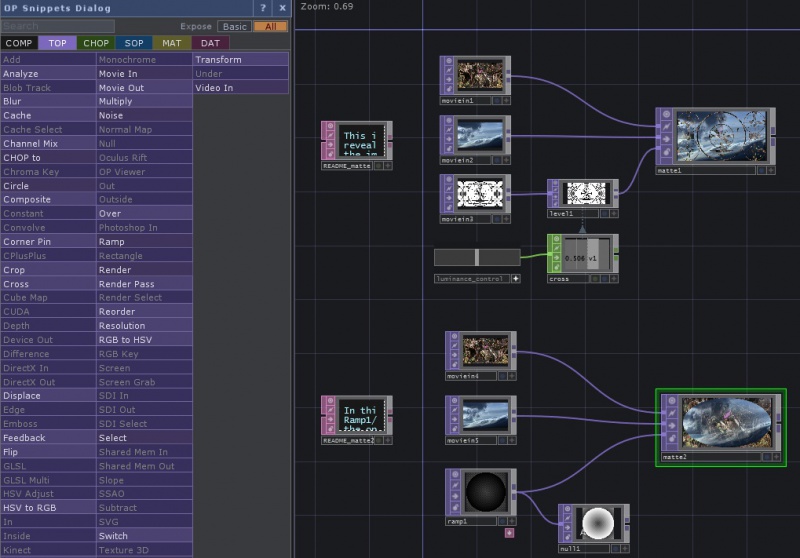
Task: Click the viewer active flag on matte1 node
Action: click(665, 114)
